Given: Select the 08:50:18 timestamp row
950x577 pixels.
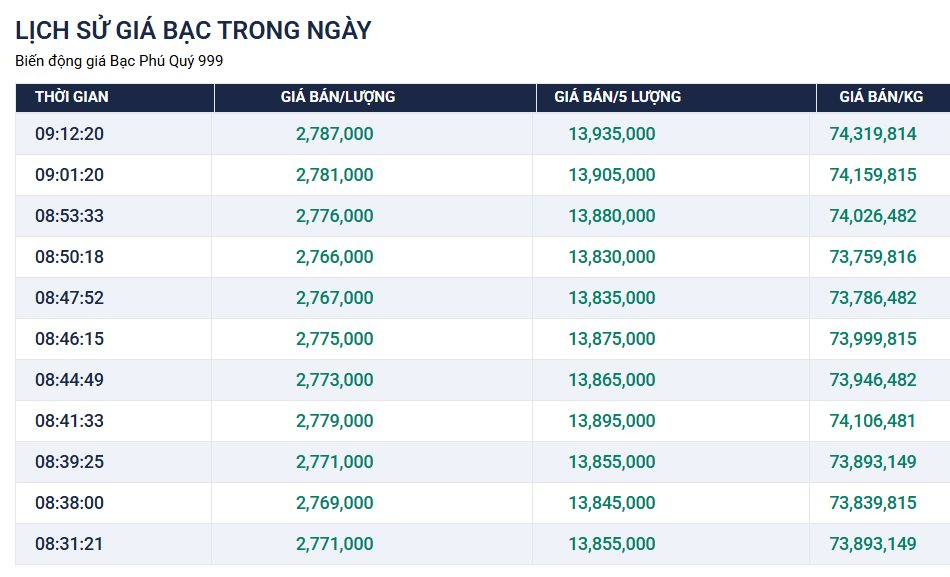Looking at the screenshot, I should (x=69, y=257).
